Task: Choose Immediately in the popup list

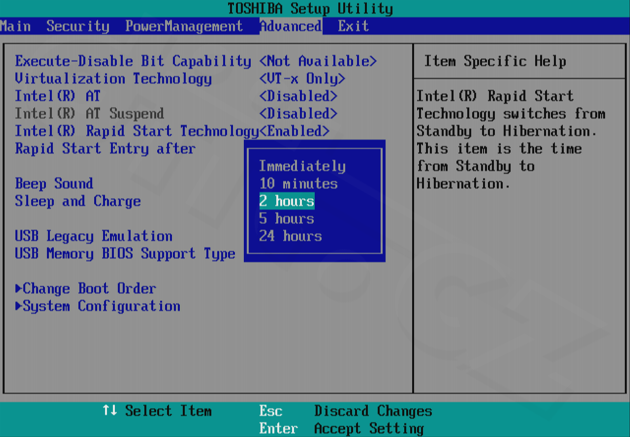Action: click(302, 166)
